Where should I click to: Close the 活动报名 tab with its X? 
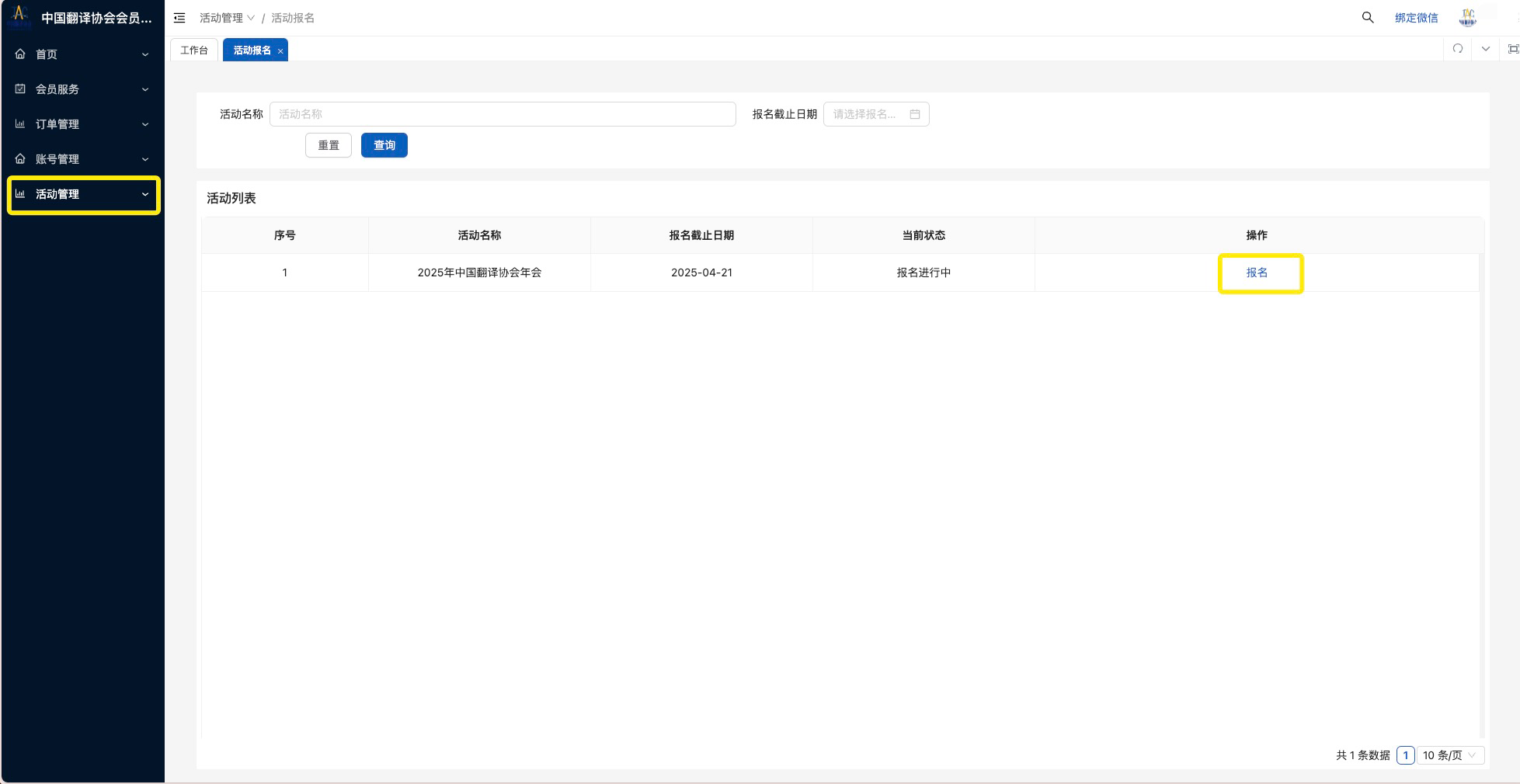click(280, 51)
